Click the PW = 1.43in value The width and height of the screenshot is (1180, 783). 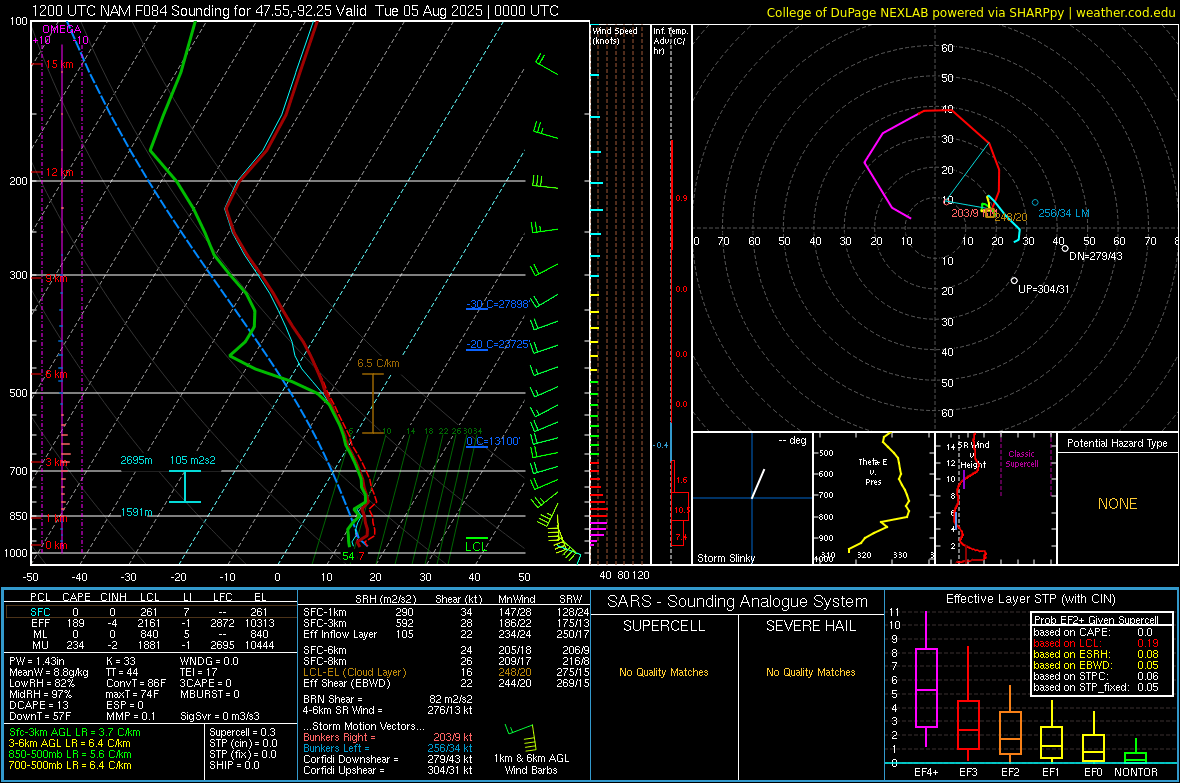[38, 661]
